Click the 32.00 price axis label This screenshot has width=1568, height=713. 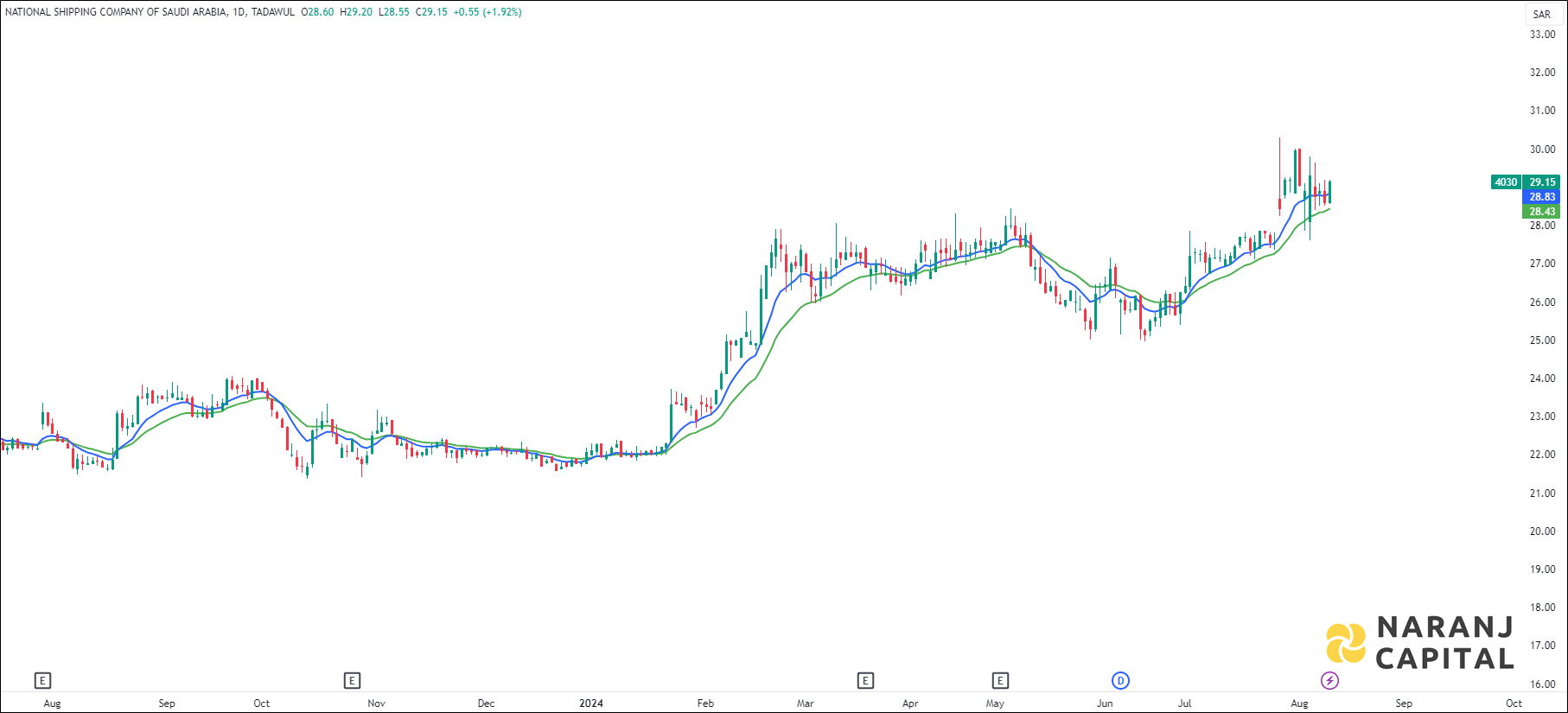coord(1542,73)
